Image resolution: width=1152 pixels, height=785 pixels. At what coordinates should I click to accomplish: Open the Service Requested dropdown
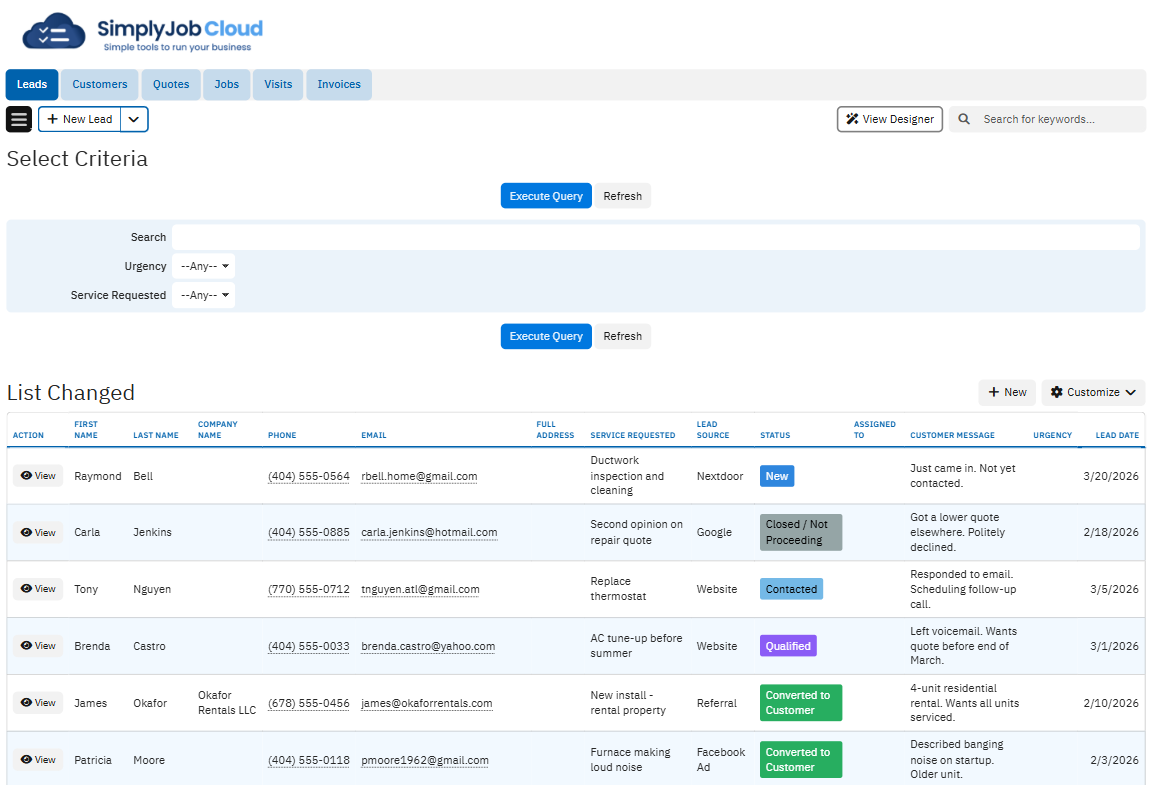click(x=203, y=296)
